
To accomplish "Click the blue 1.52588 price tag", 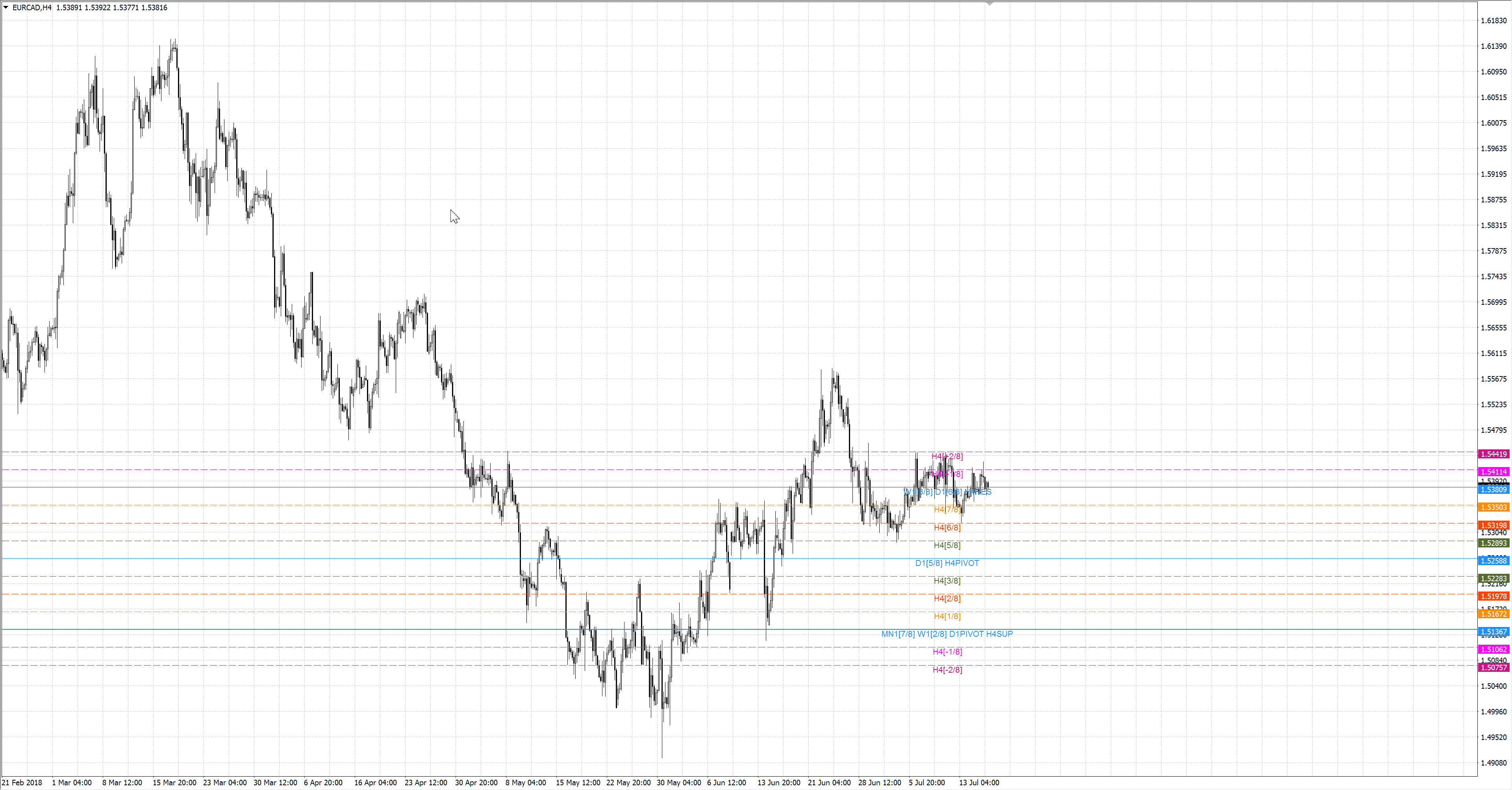I will 1493,560.
